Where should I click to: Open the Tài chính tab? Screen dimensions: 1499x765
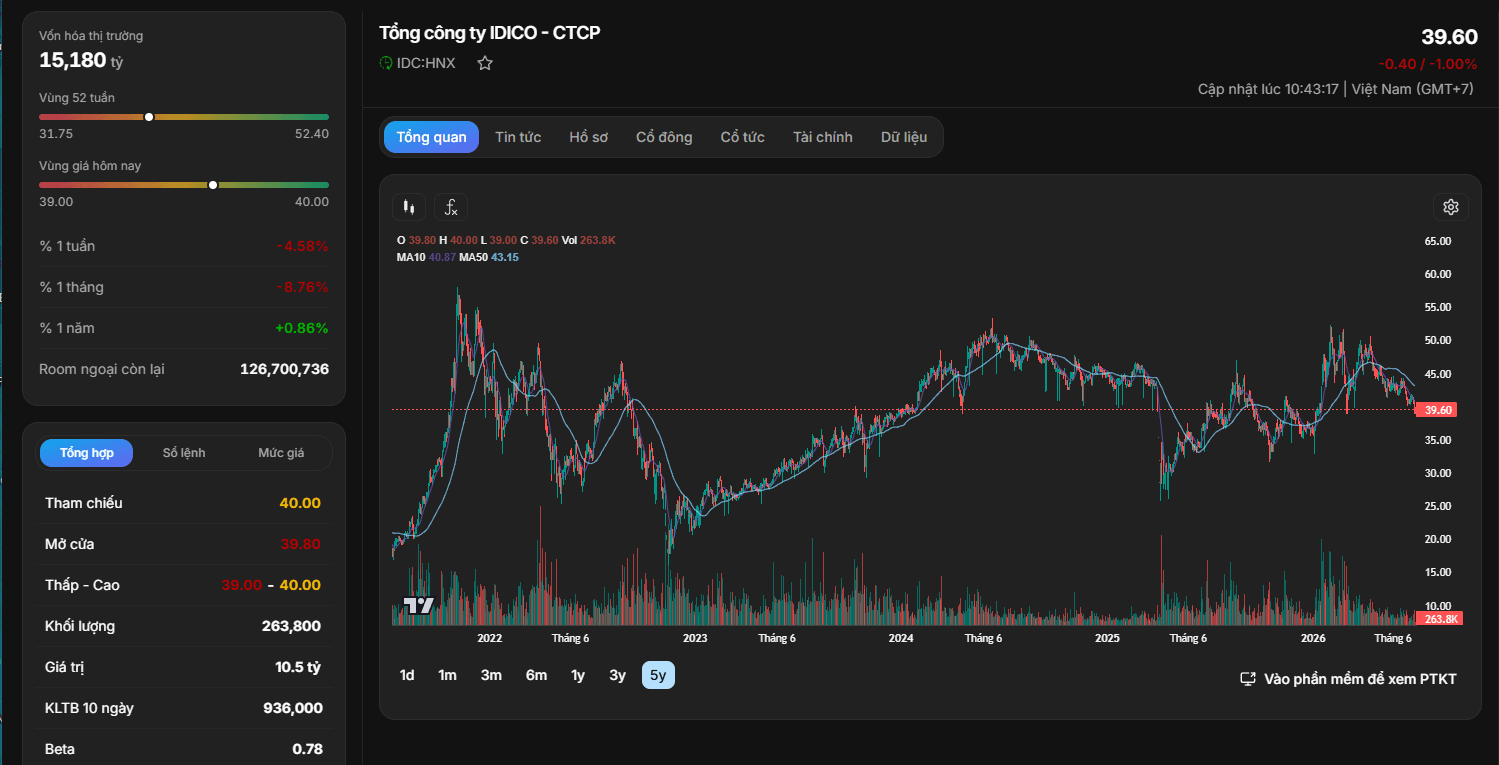(823, 137)
